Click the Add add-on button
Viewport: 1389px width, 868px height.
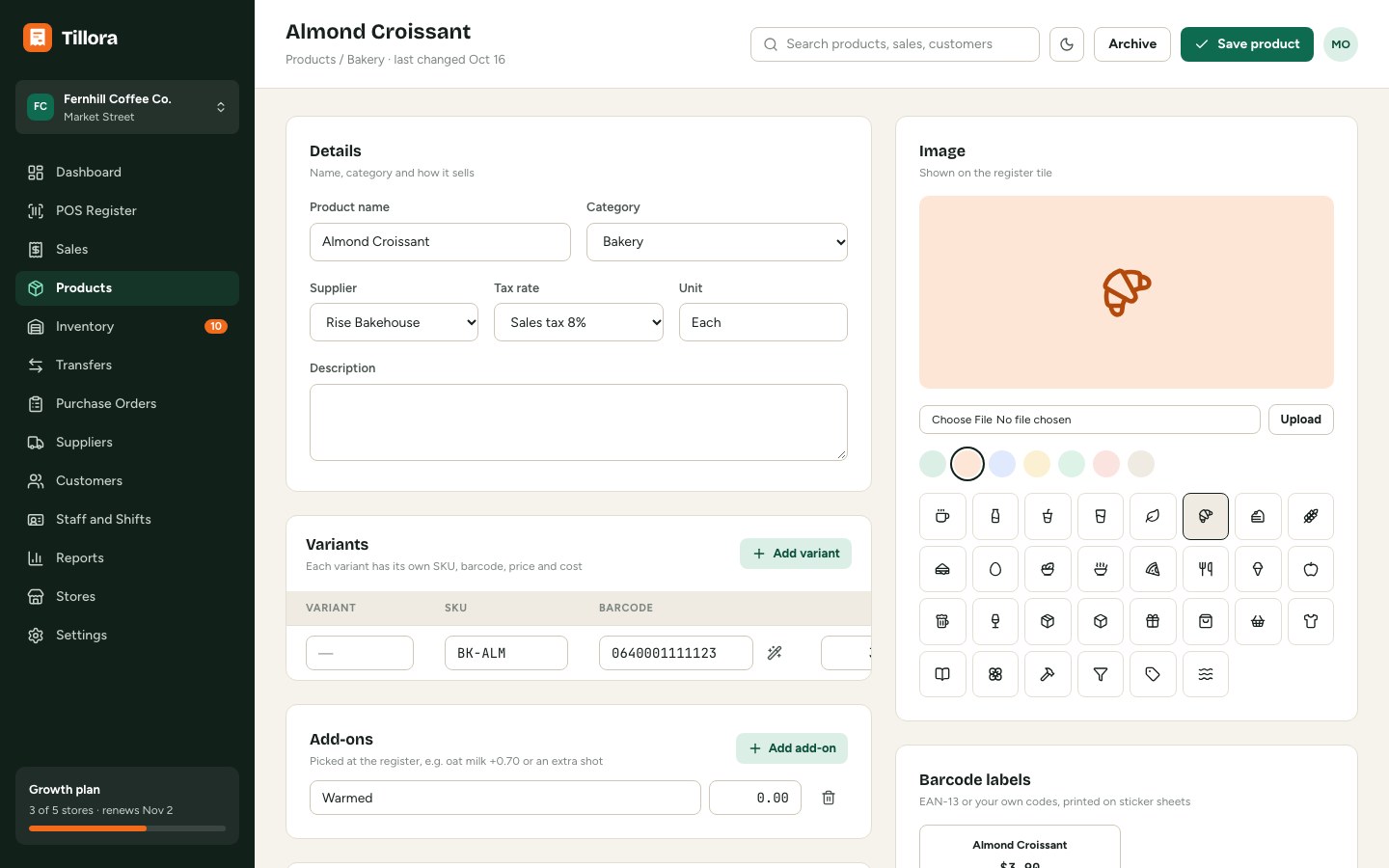pyautogui.click(x=792, y=748)
